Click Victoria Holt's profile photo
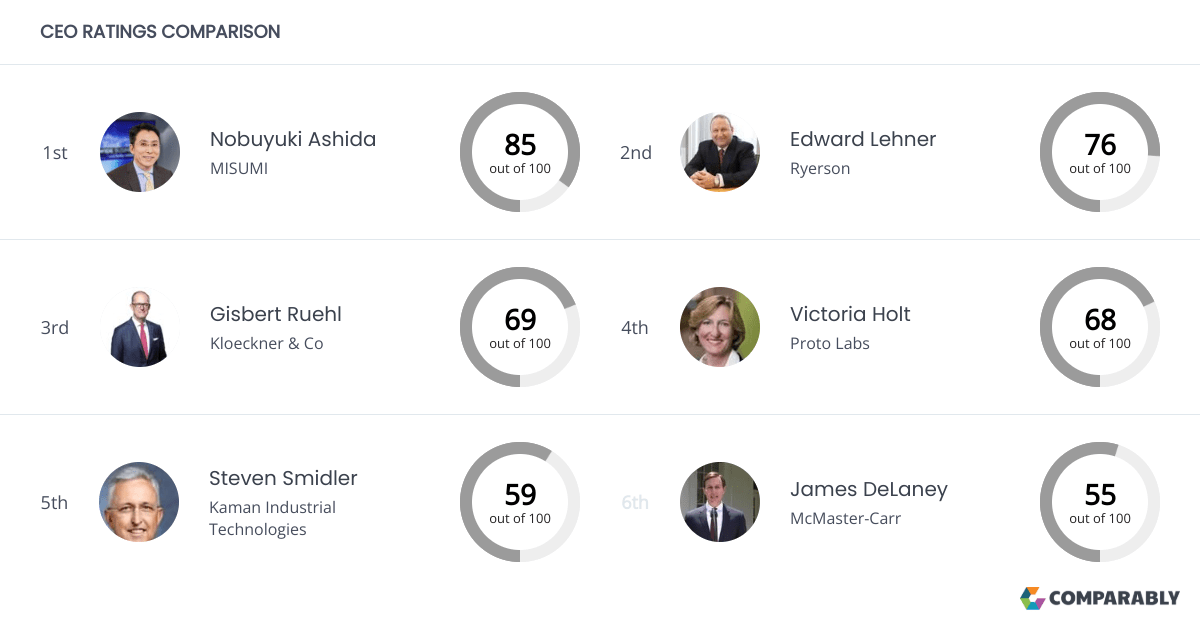 tap(720, 327)
